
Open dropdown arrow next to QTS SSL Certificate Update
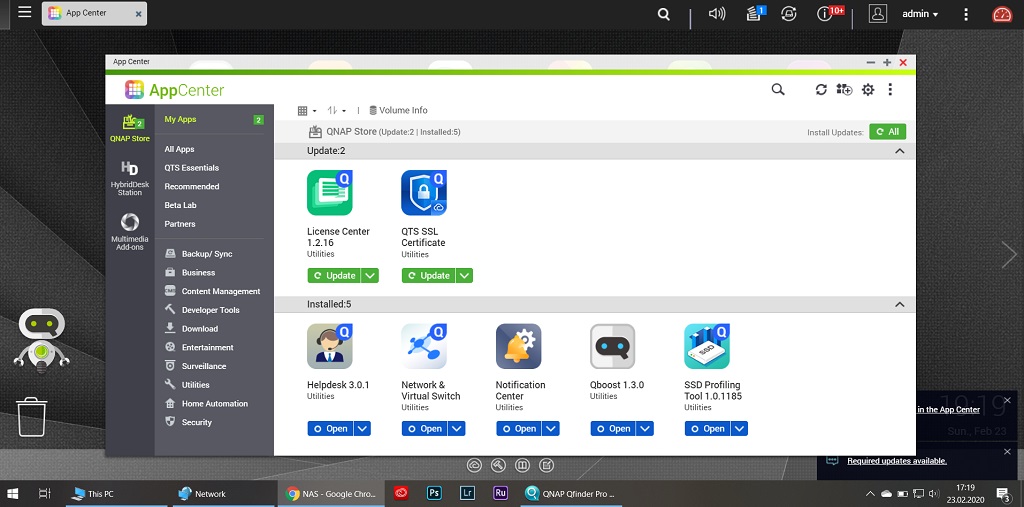pos(464,276)
